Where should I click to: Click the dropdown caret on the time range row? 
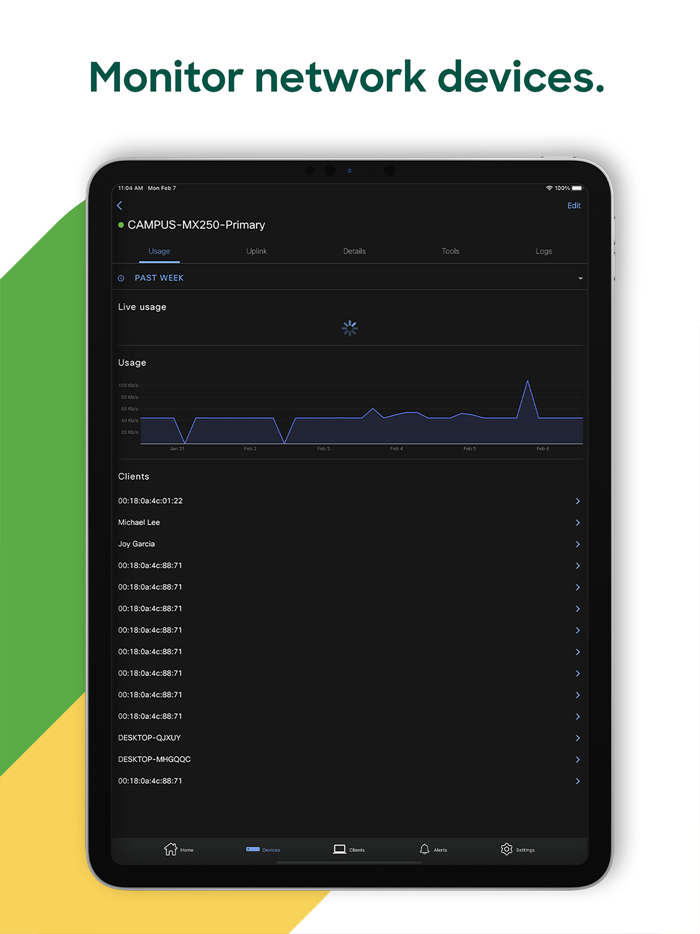[x=580, y=278]
